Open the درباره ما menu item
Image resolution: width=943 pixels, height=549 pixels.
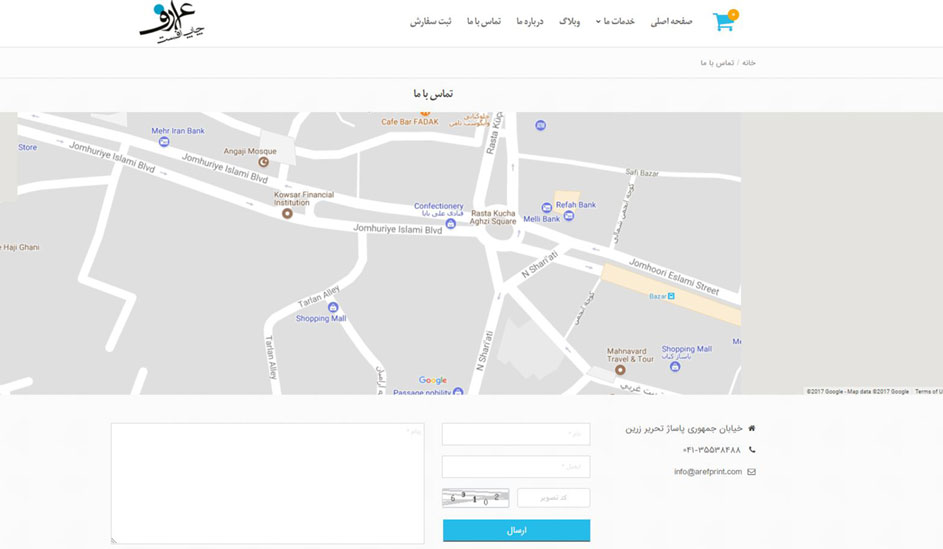coord(529,22)
